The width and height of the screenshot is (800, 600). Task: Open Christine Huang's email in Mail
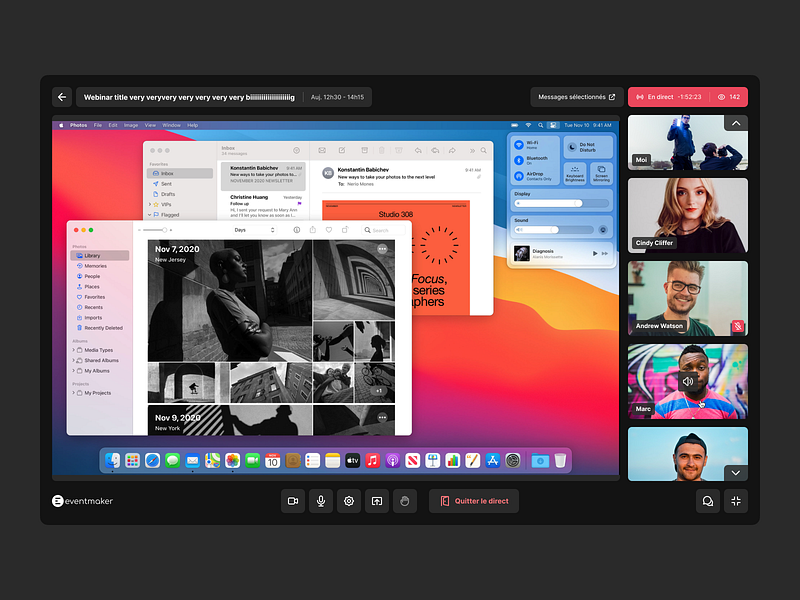click(264, 206)
